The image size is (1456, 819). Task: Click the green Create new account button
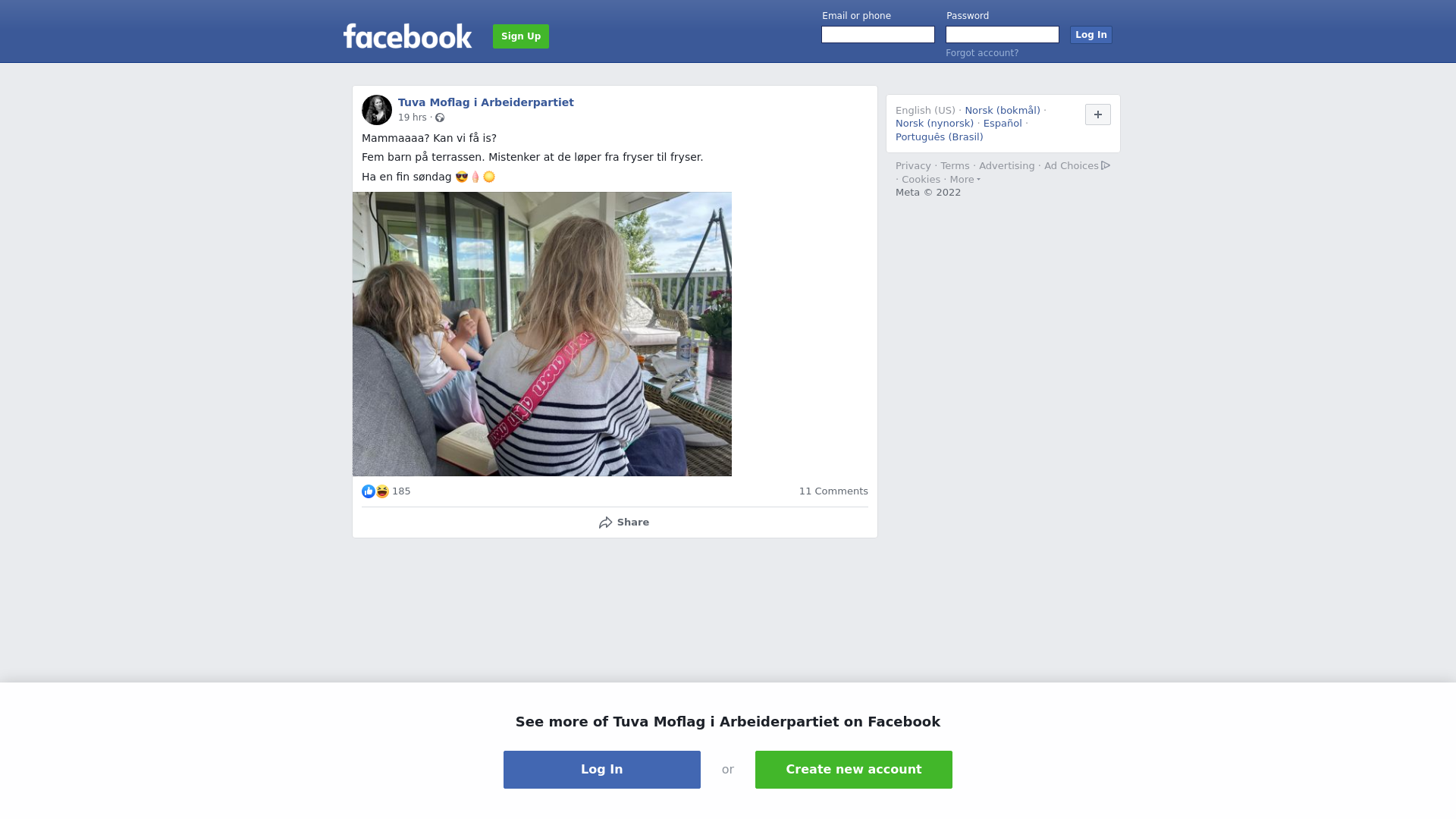click(854, 770)
